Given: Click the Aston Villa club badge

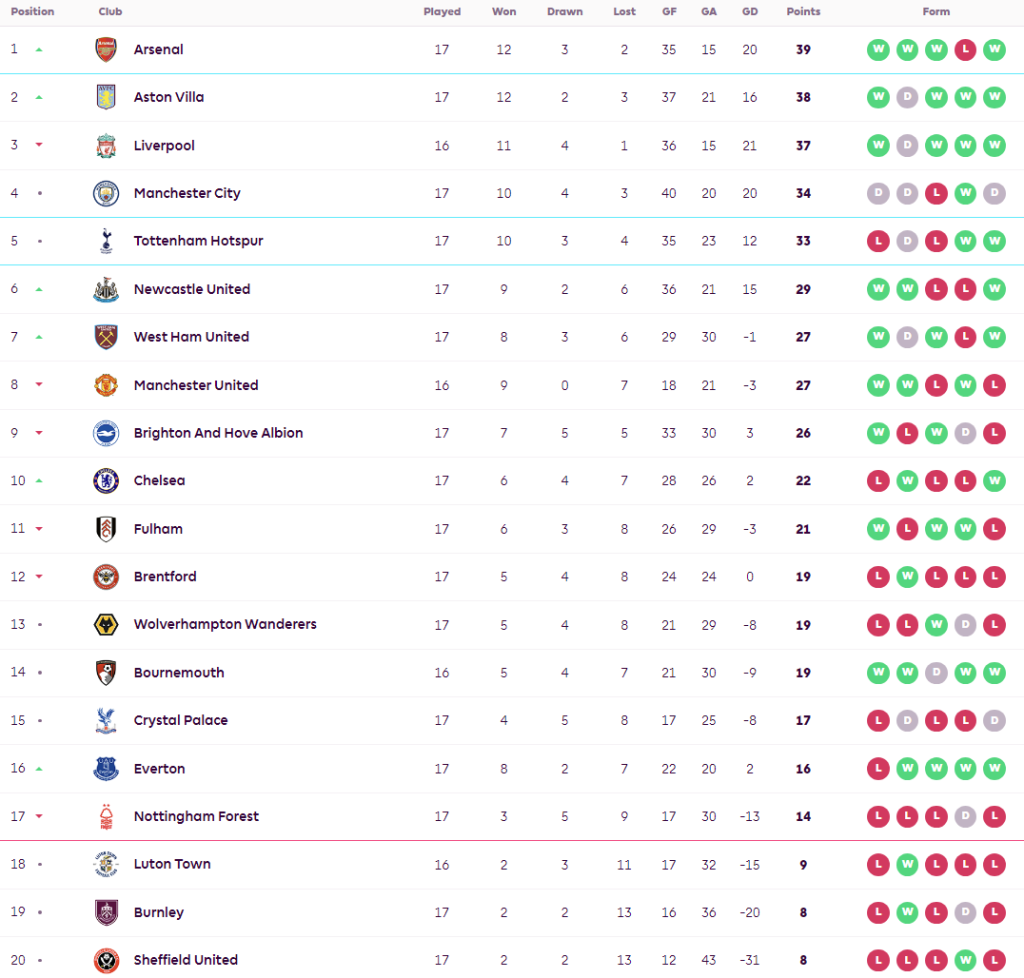Looking at the screenshot, I should 106,98.
